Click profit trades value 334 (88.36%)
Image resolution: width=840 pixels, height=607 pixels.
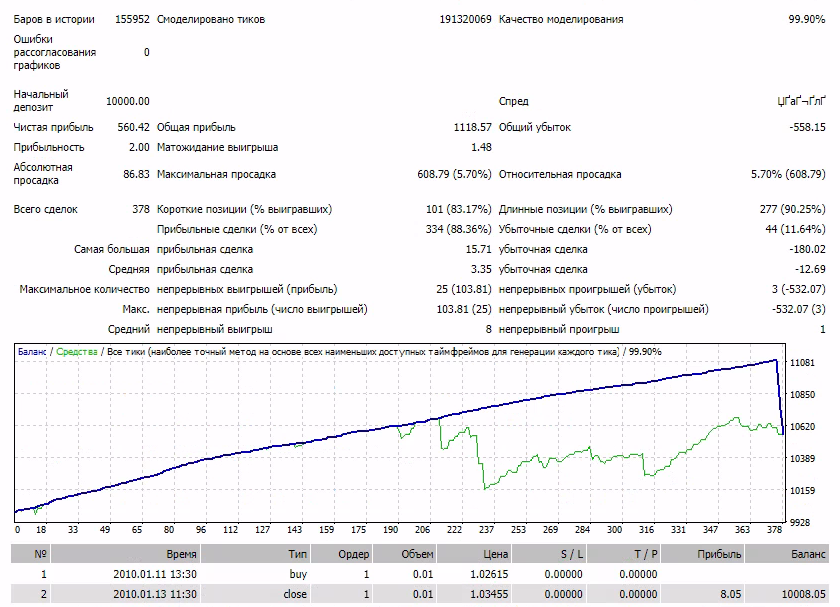[x=459, y=229]
